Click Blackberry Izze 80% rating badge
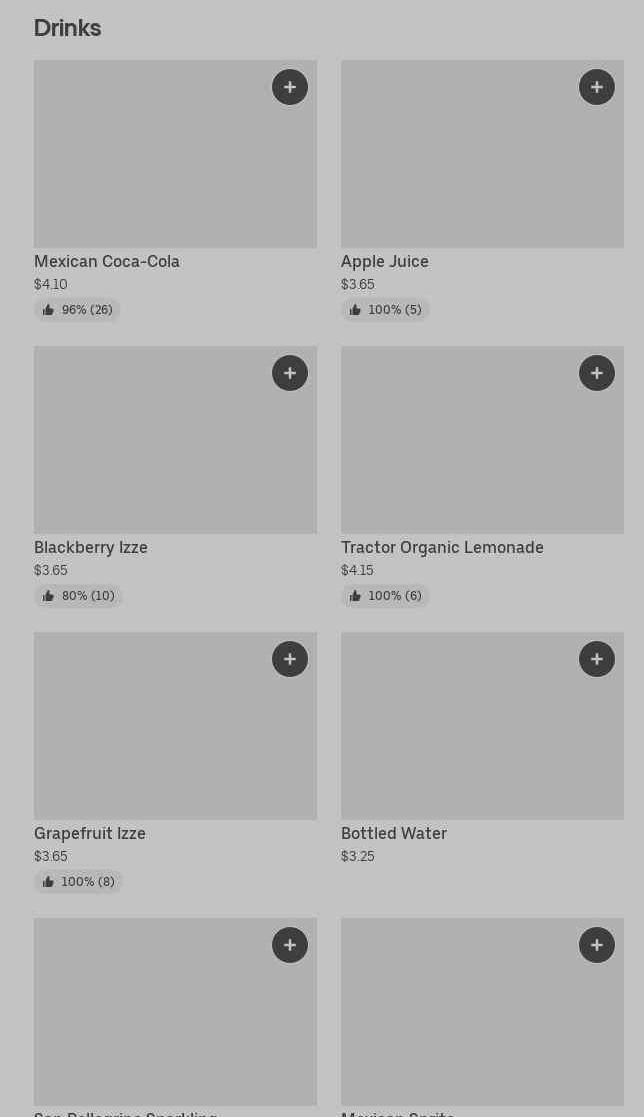The width and height of the screenshot is (644, 1117). [78, 596]
